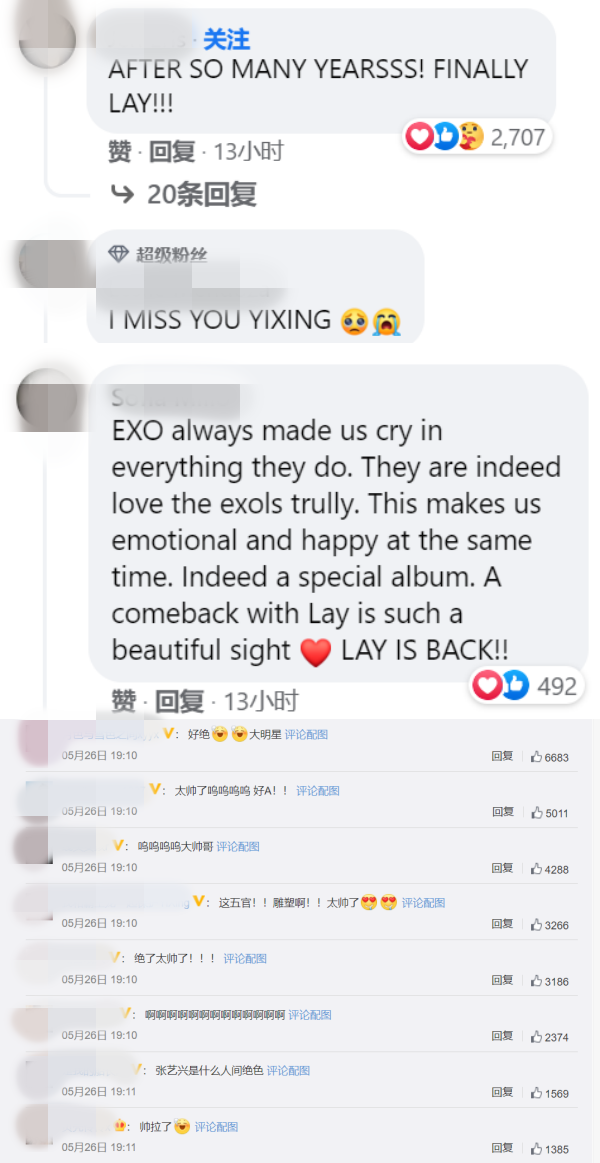Screen dimensions: 600x1163
Task: Click 回复 under the EXO comeback comment
Action: 179,699
